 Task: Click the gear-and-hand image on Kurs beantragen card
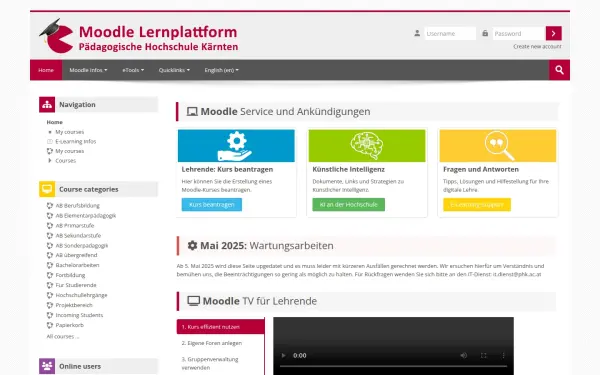[x=236, y=146]
